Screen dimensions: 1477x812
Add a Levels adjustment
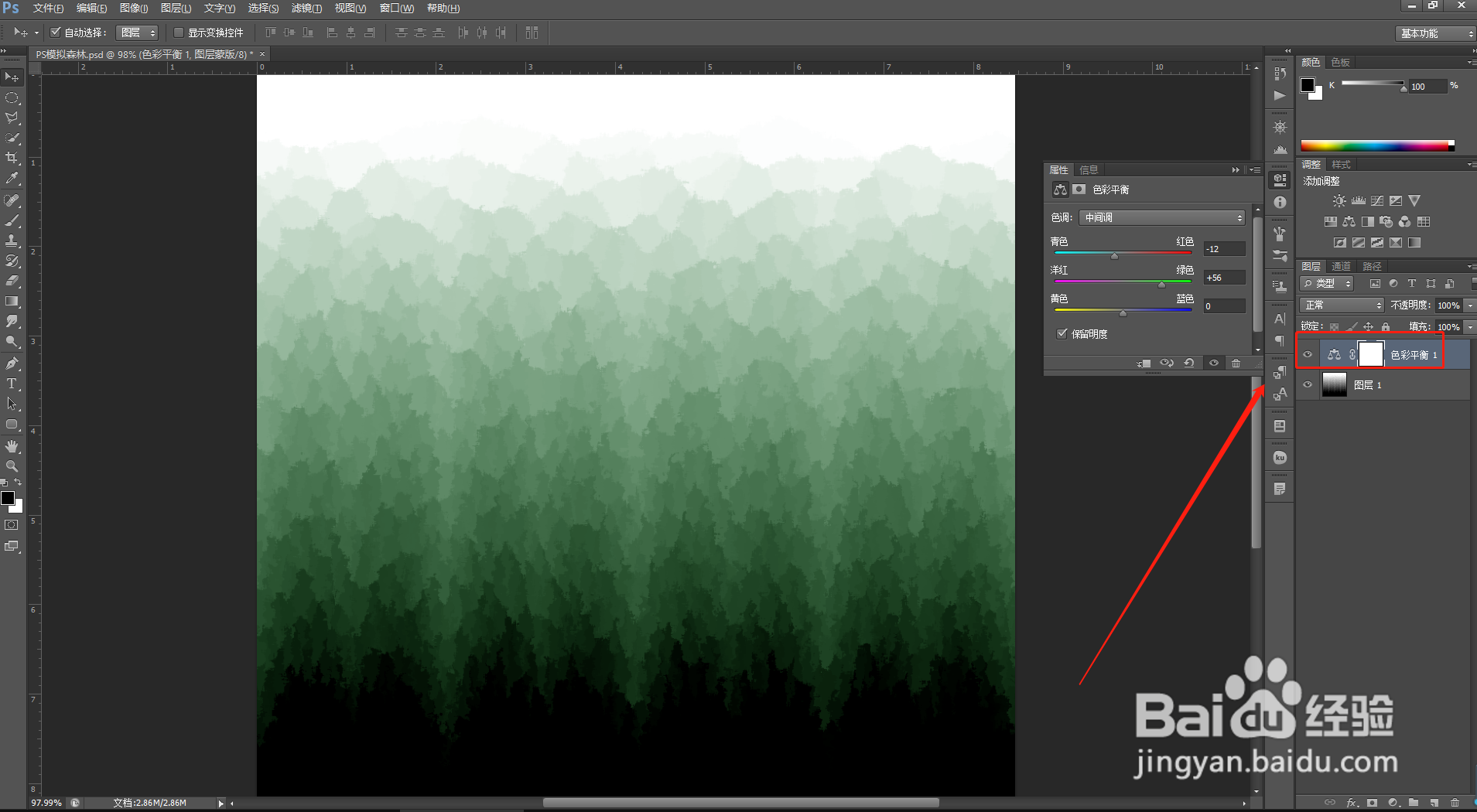(1359, 201)
